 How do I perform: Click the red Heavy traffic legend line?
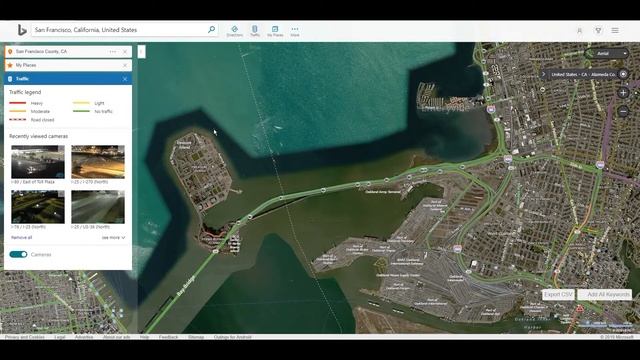[18, 103]
